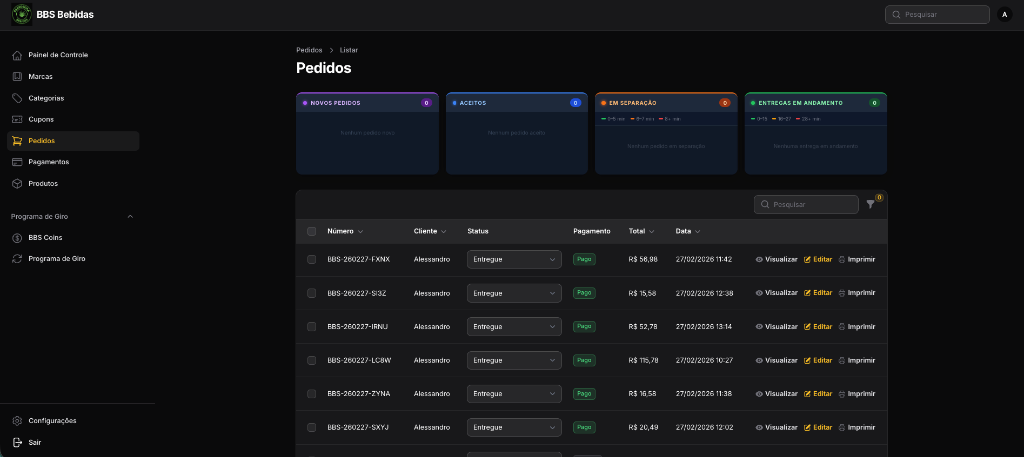Click the Produtos box icon
This screenshot has height=457, width=1024.
17,183
